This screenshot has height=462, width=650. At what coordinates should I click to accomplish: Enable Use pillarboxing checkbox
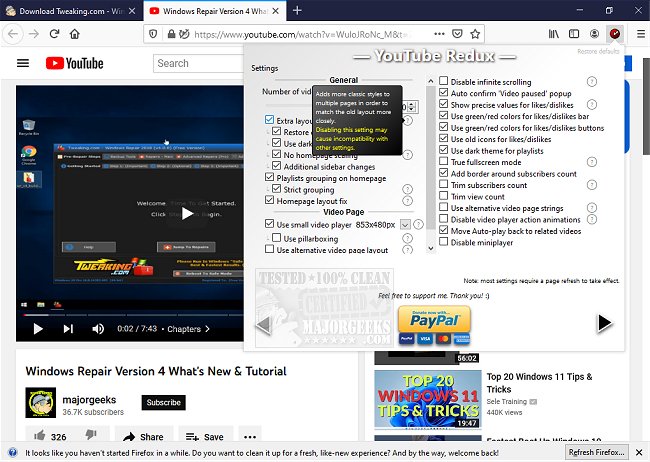(276, 238)
